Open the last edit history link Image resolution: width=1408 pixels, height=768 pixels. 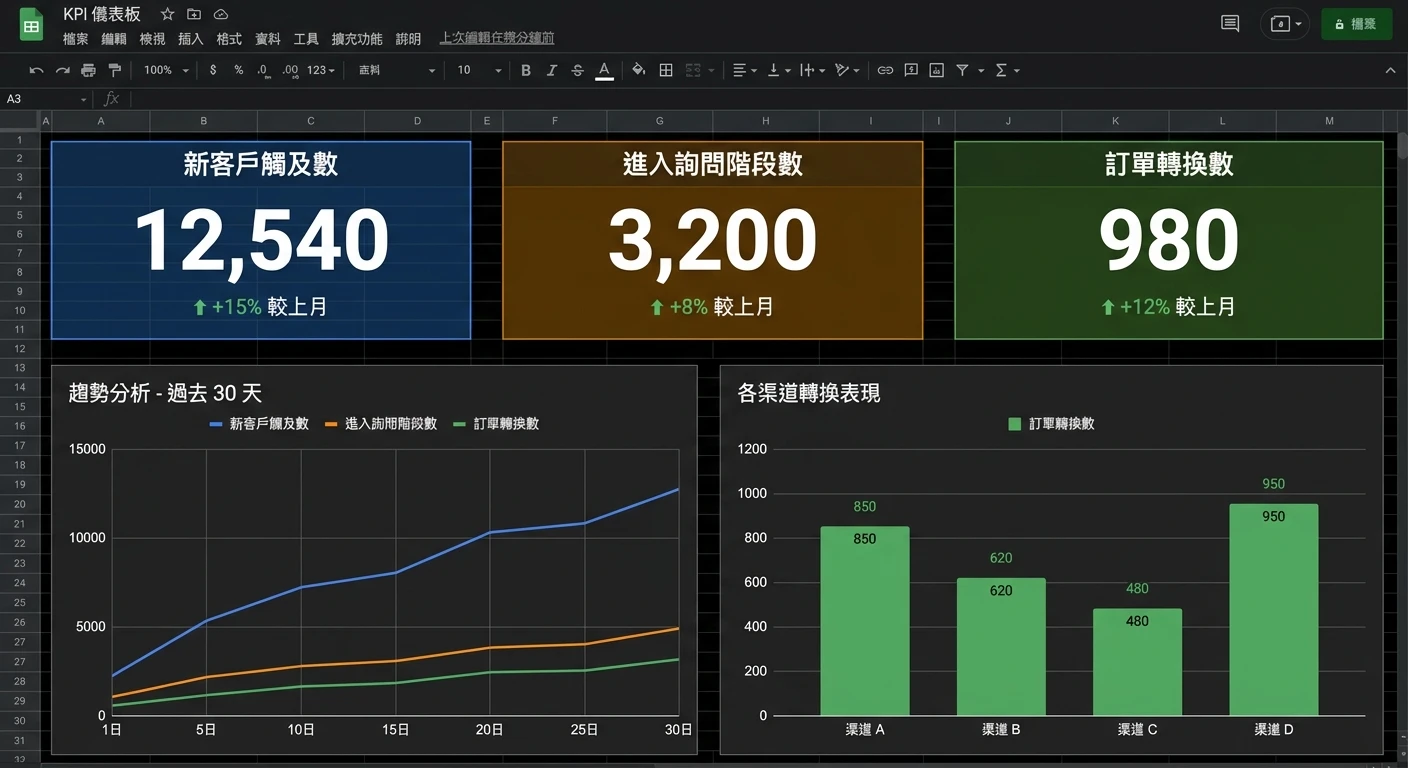click(497, 38)
